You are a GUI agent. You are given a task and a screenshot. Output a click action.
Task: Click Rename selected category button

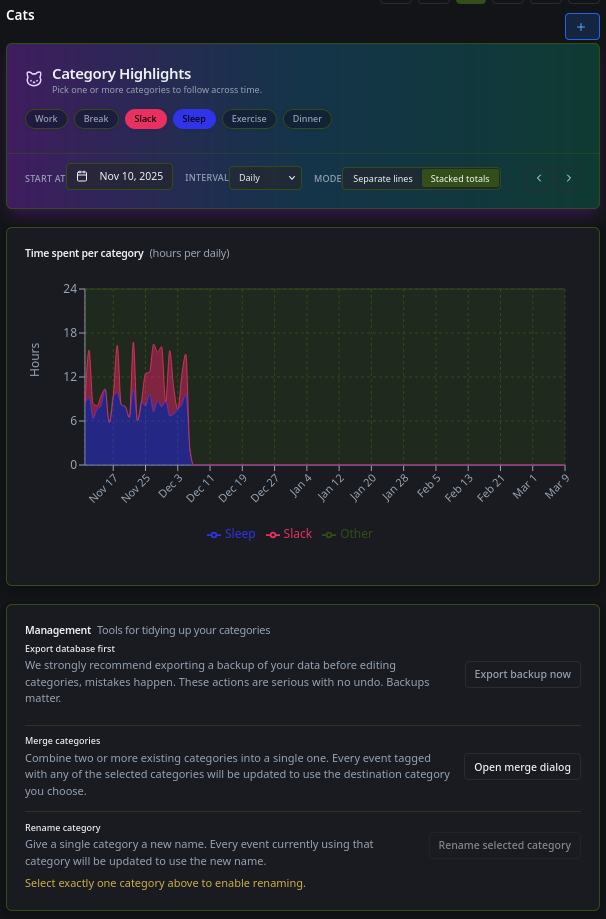[504, 845]
